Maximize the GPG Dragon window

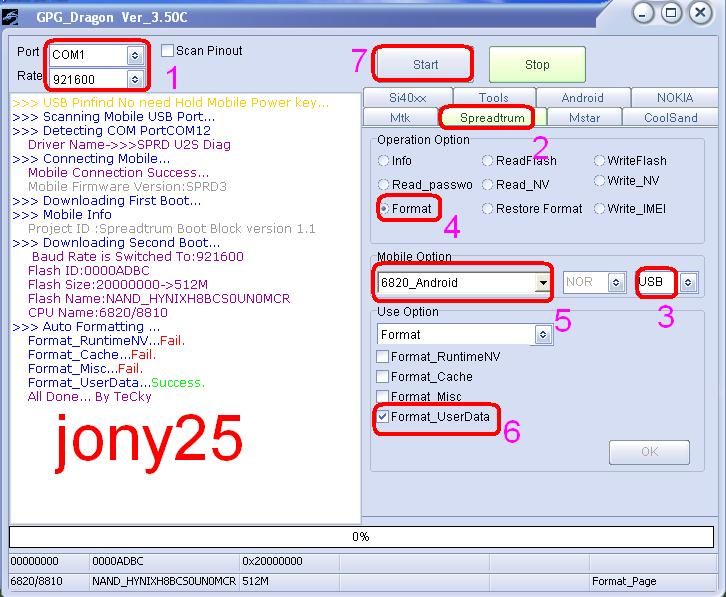coord(673,13)
